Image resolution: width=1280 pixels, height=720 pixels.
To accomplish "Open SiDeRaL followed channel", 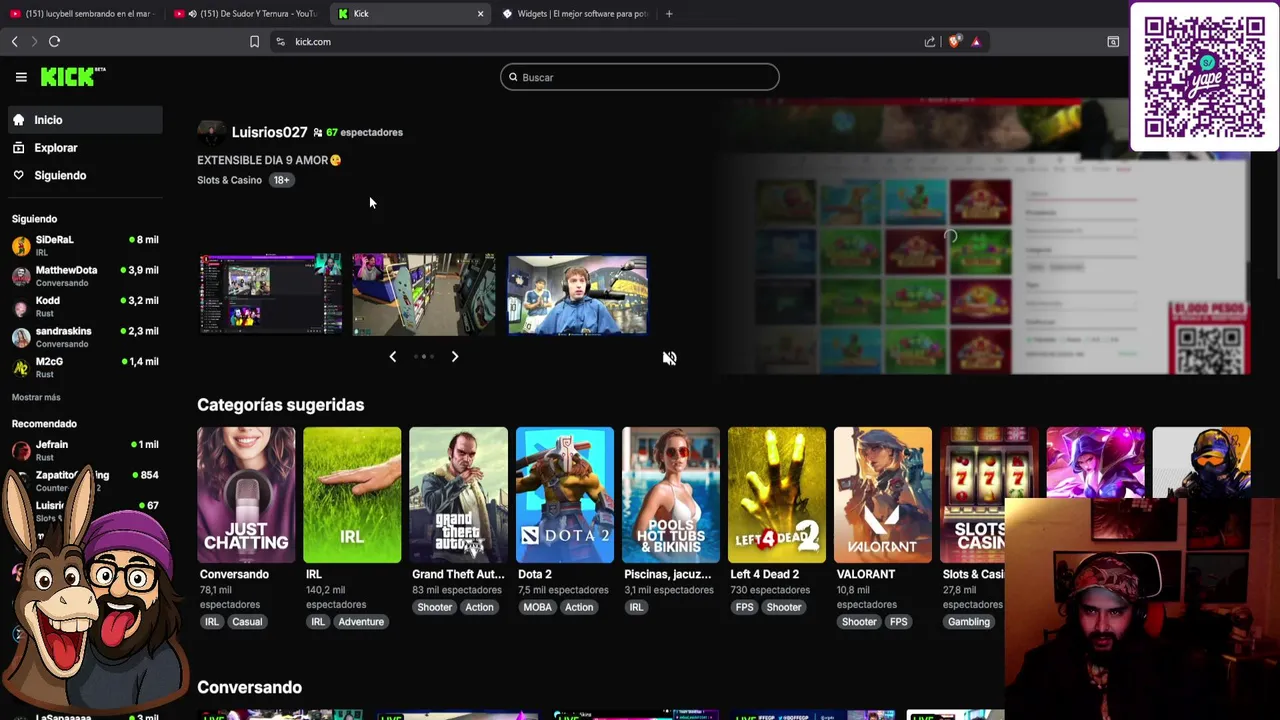I will (x=84, y=245).
